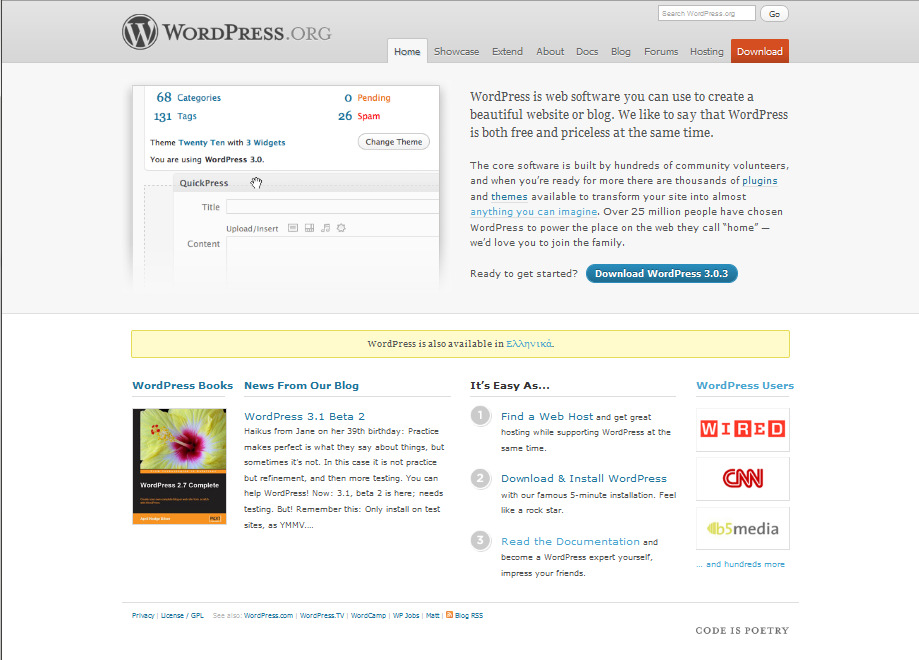Screen dimensions: 919x660
Task: Open News From Our Blog heading
Action: 301,385
